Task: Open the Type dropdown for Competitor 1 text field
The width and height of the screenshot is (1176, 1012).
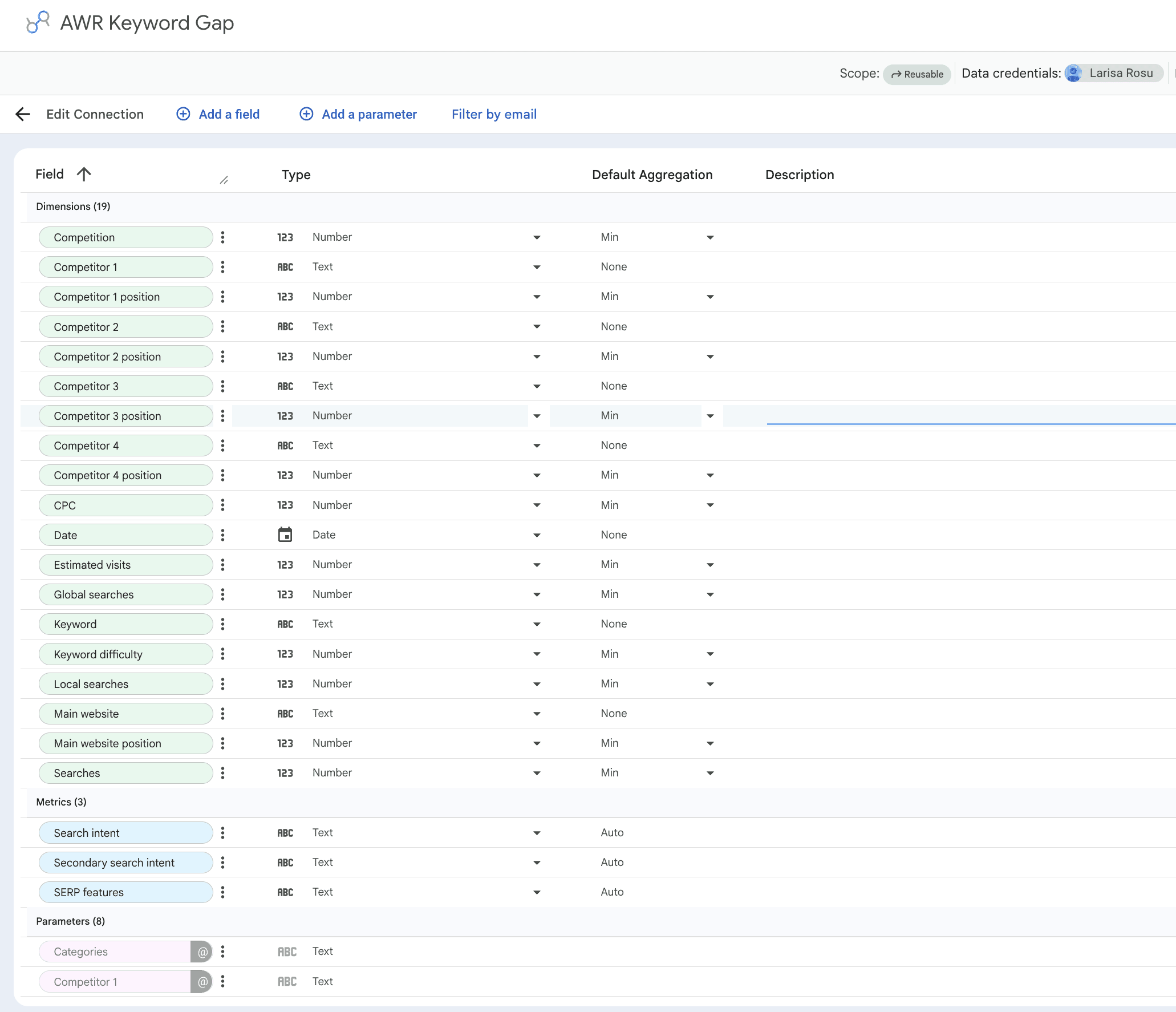Action: click(537, 267)
